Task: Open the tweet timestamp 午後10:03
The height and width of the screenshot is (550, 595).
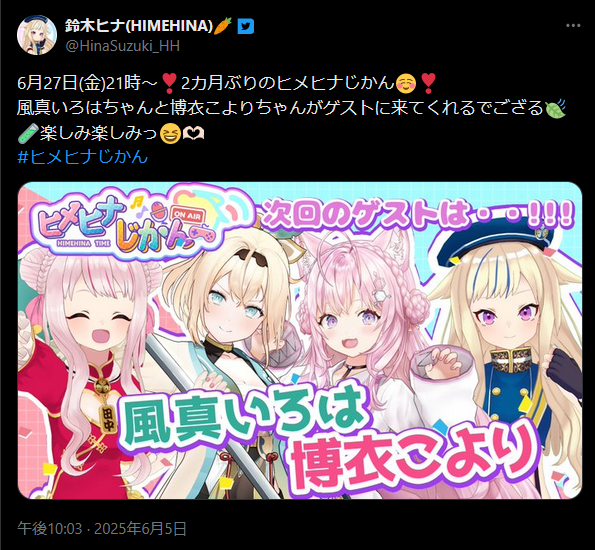Action: (50, 528)
